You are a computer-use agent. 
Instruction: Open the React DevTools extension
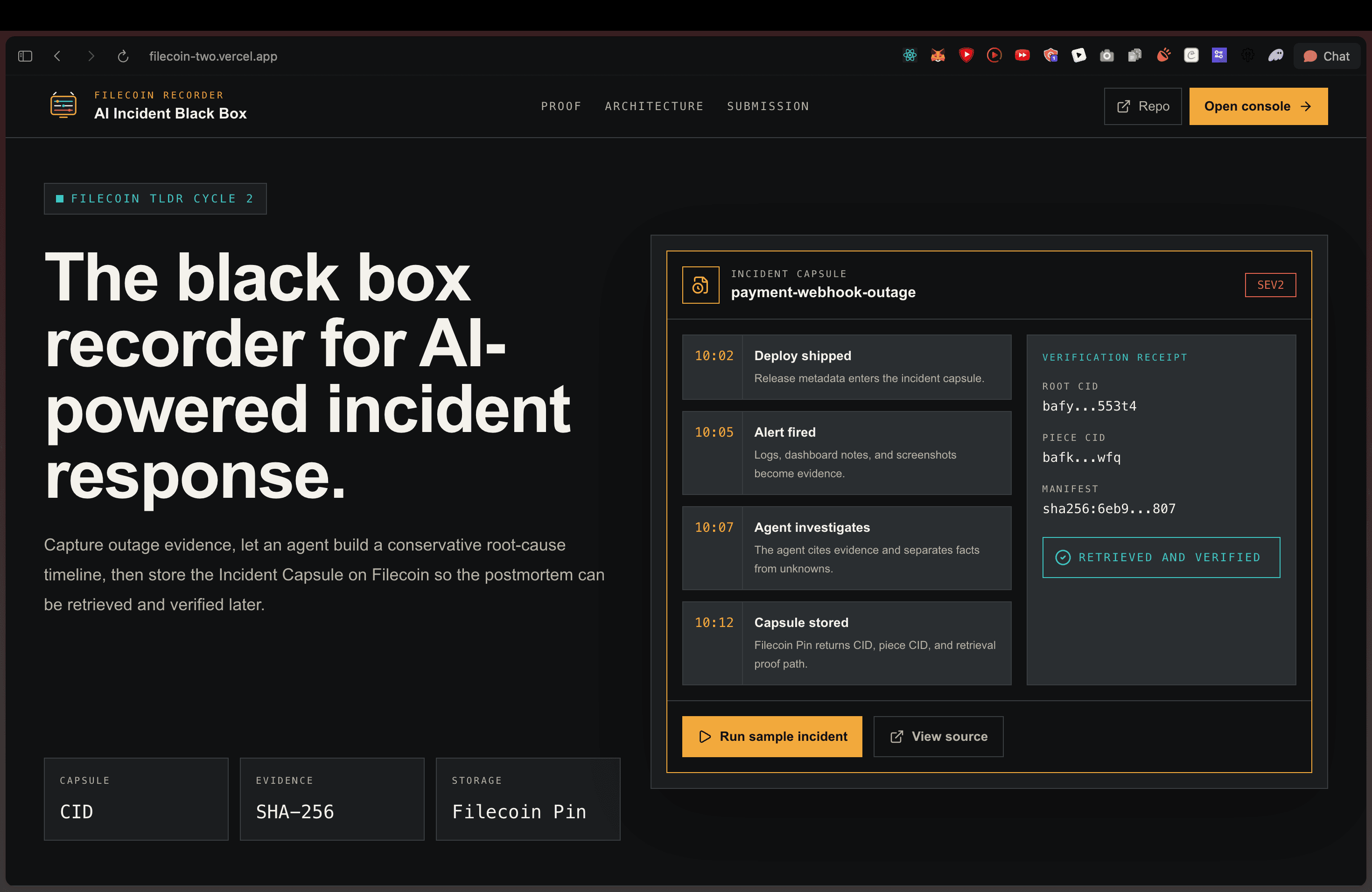pos(910,56)
